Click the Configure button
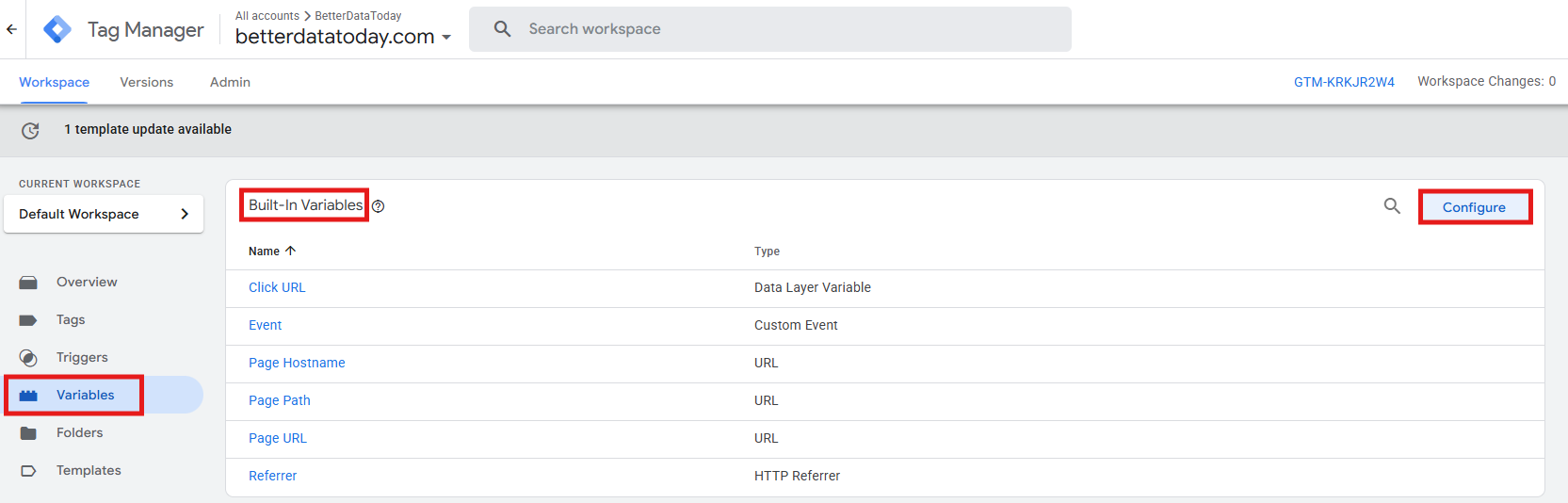 click(x=1475, y=207)
